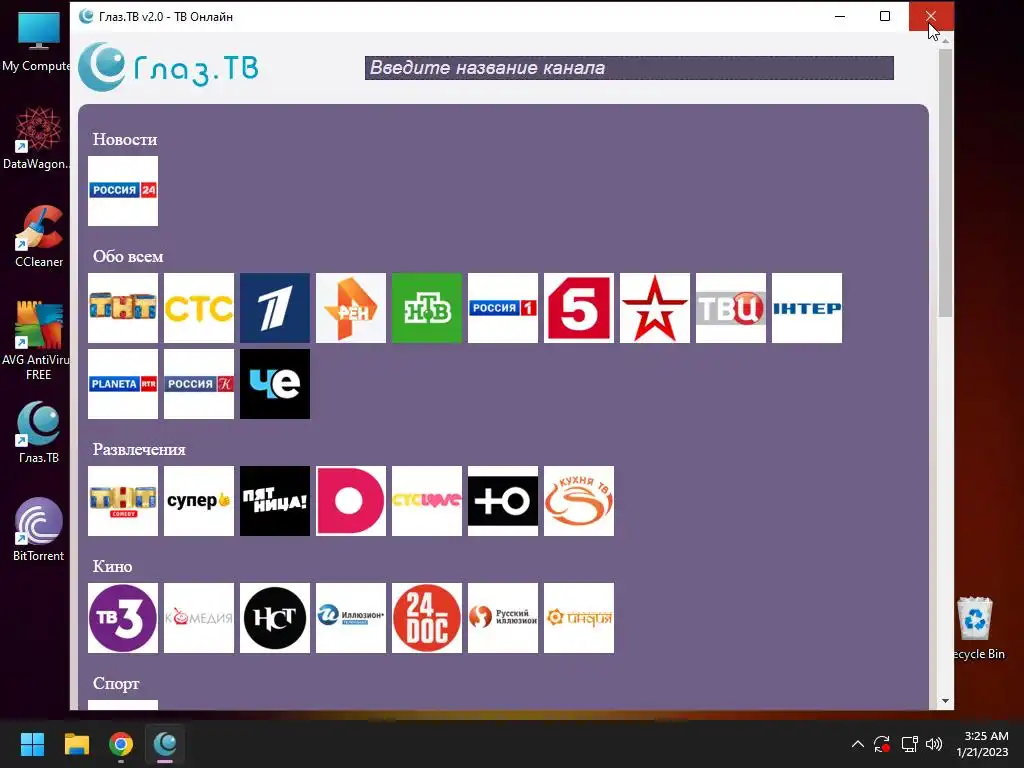Click the Спорт category heading
This screenshot has width=1024, height=768.
116,684
